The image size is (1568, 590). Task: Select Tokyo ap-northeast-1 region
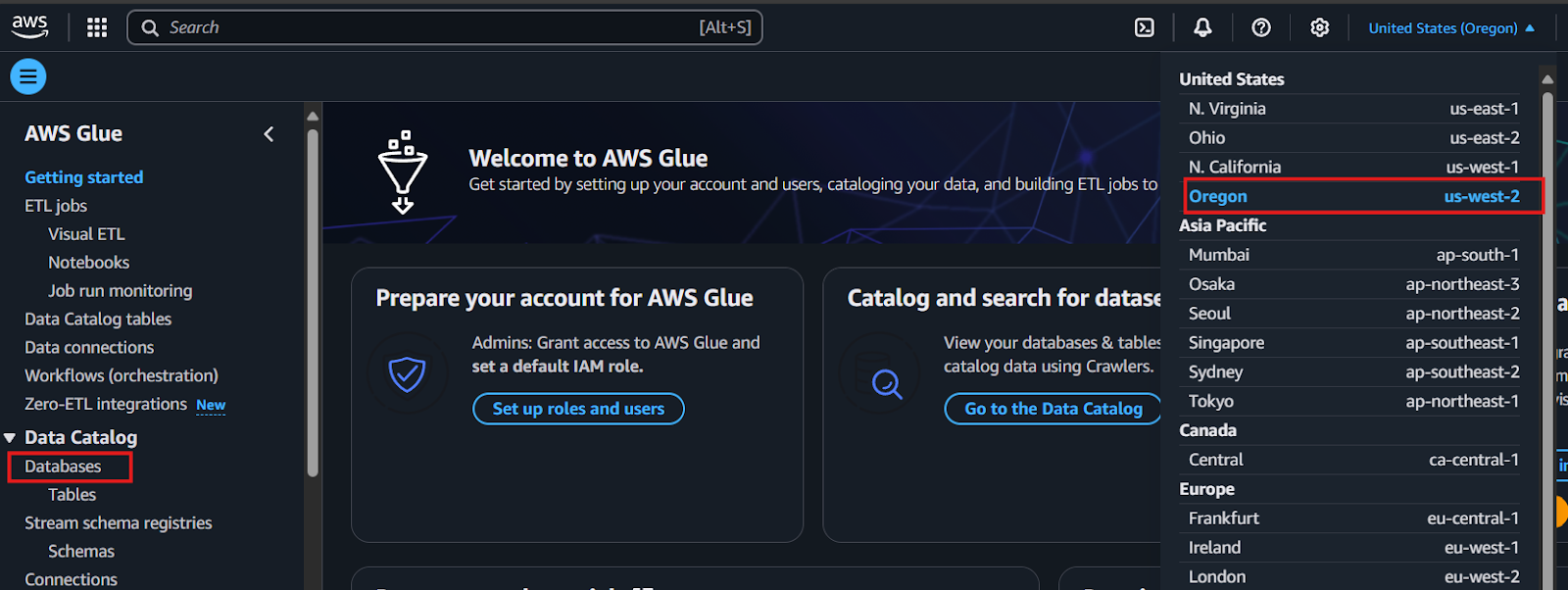tap(1353, 402)
